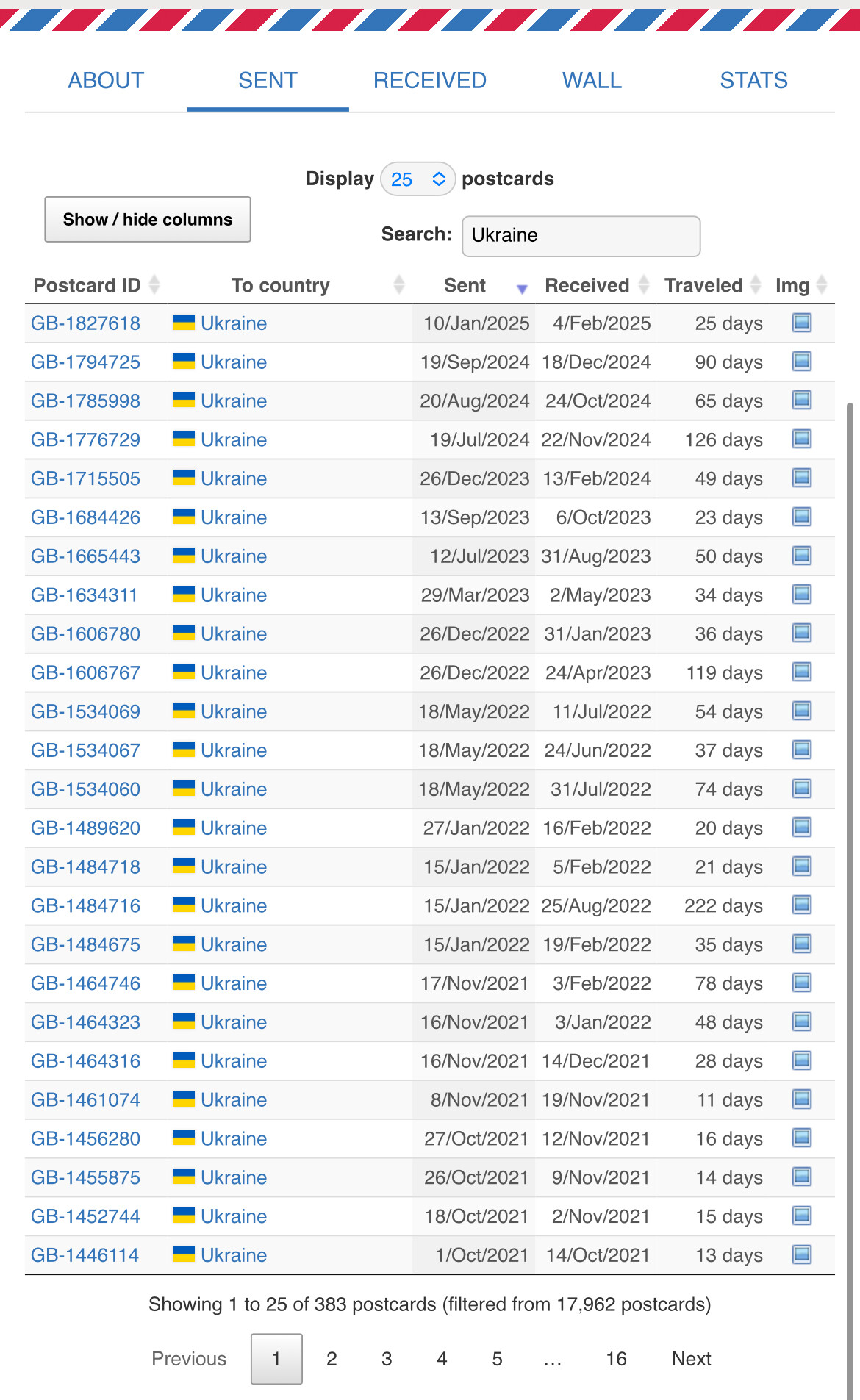Sort by Sent date column arrow
This screenshot has height=1400, width=860.
[522, 289]
